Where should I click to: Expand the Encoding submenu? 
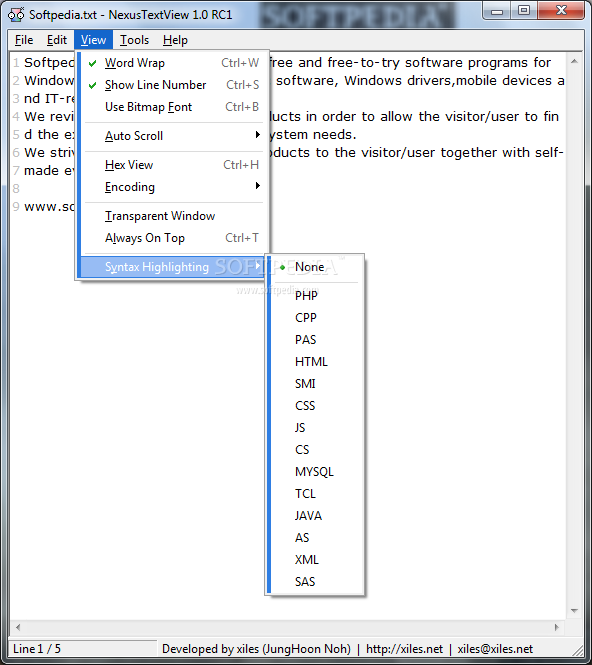click(x=174, y=187)
